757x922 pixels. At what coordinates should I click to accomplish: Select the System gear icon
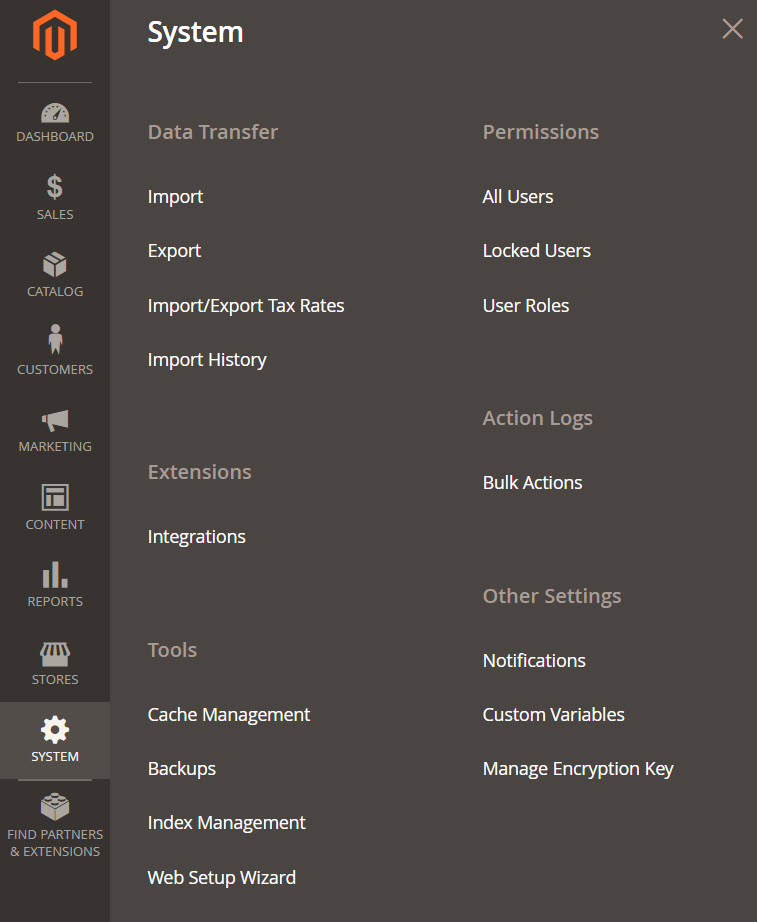pos(55,730)
